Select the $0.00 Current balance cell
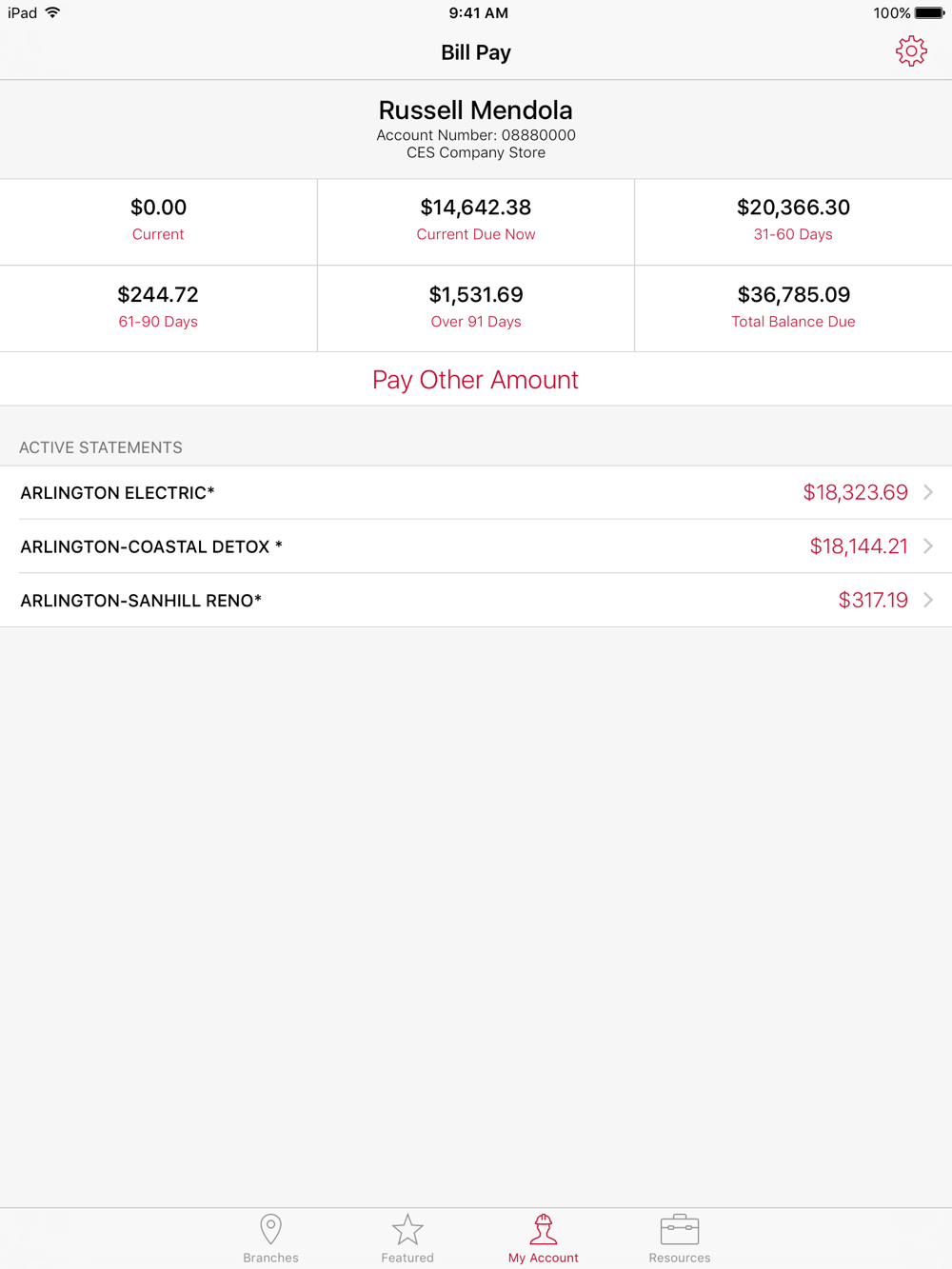The height and width of the screenshot is (1269, 952). click(158, 221)
